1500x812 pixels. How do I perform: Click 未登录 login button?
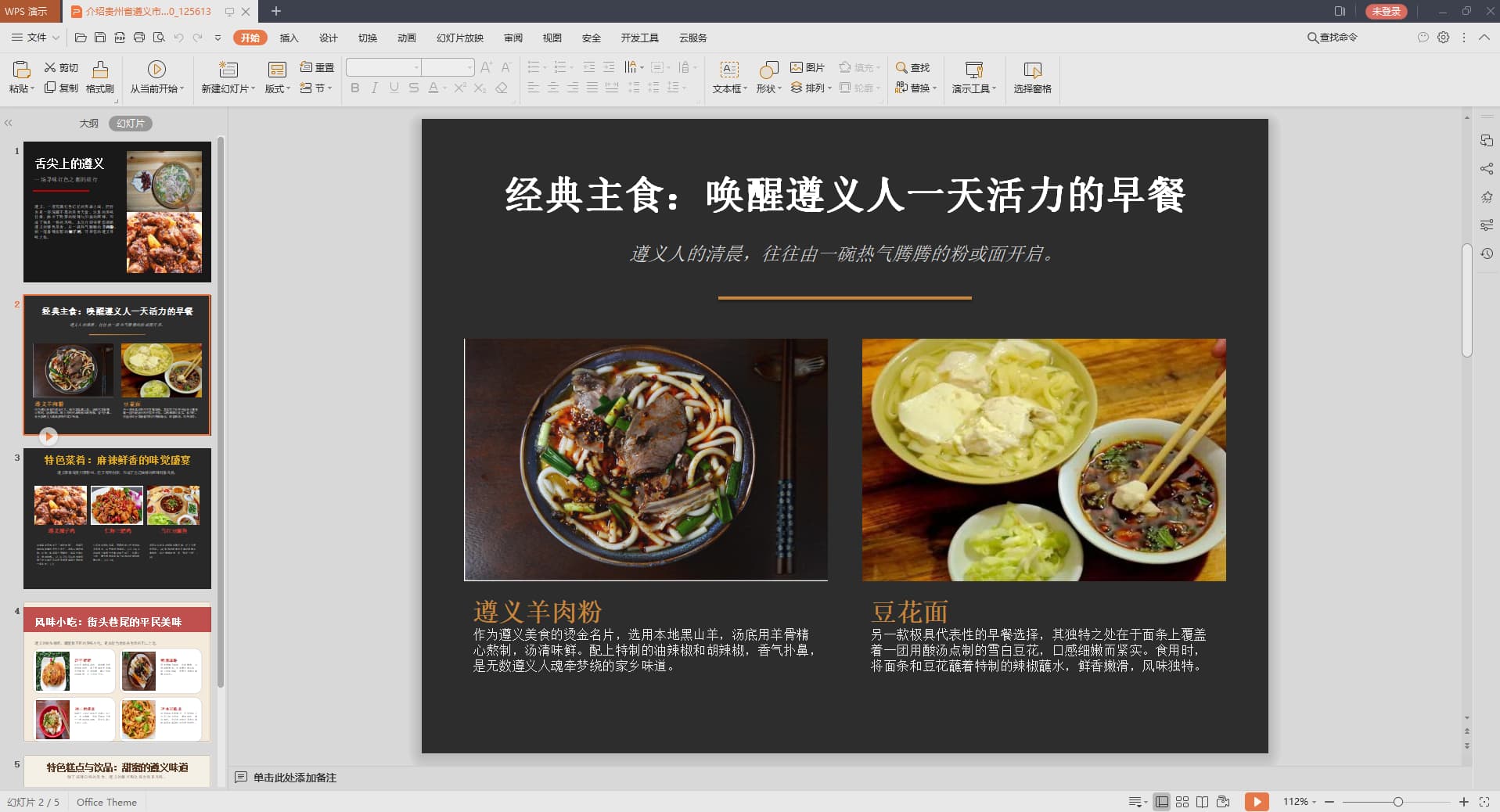coord(1387,11)
